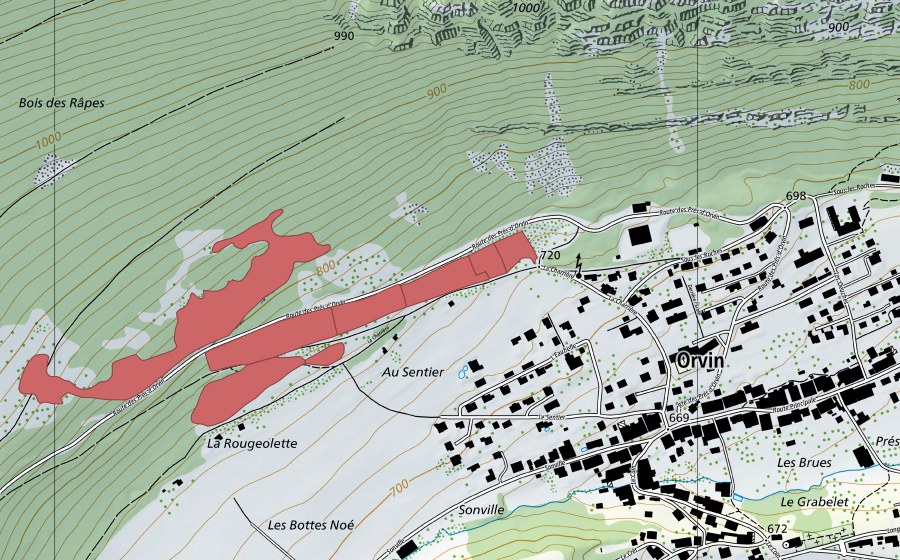Click the lightning bolt symbol near 720
Viewport: 900px width, 560px height.
coord(579,266)
